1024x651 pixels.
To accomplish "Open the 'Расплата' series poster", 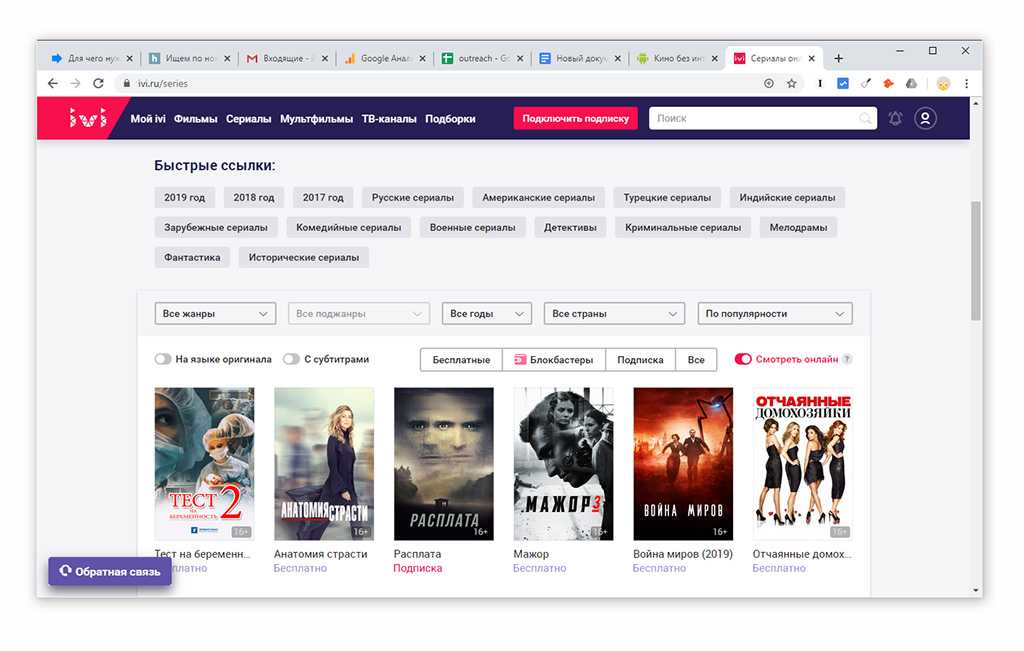I will [443, 464].
